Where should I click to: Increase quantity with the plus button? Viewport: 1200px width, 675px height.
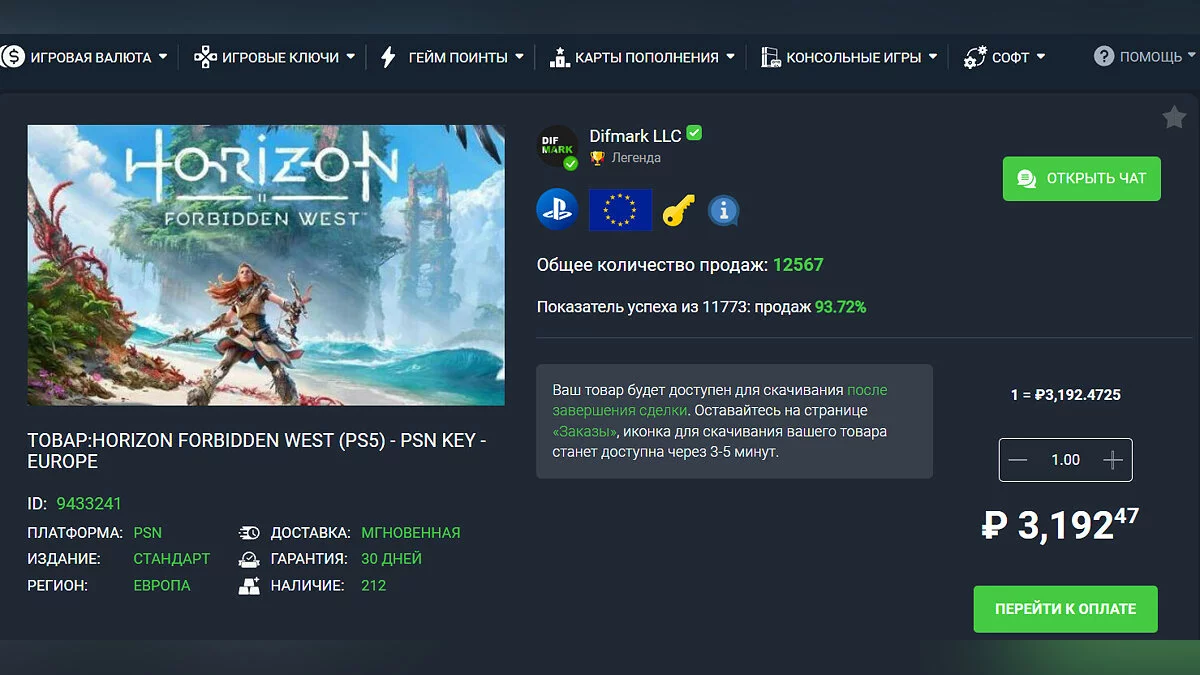1113,460
